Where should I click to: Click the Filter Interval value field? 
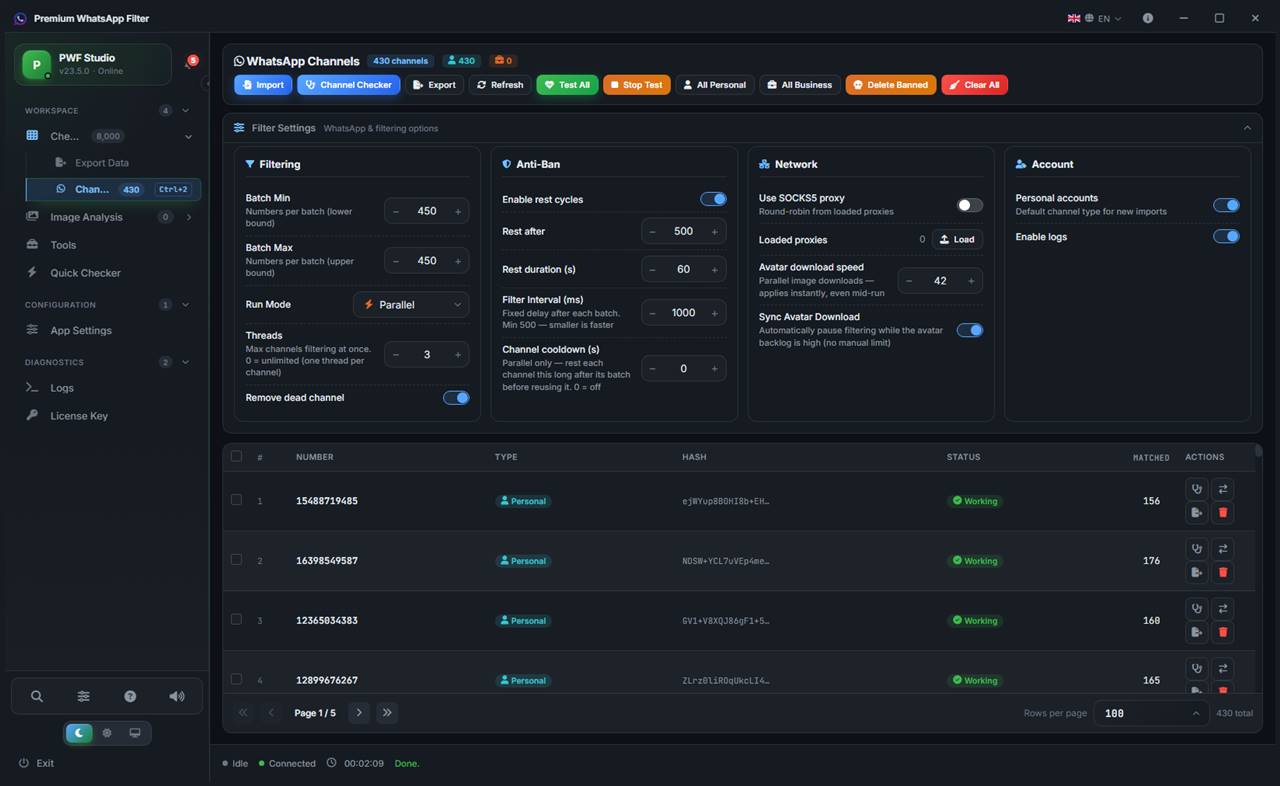tap(684, 313)
